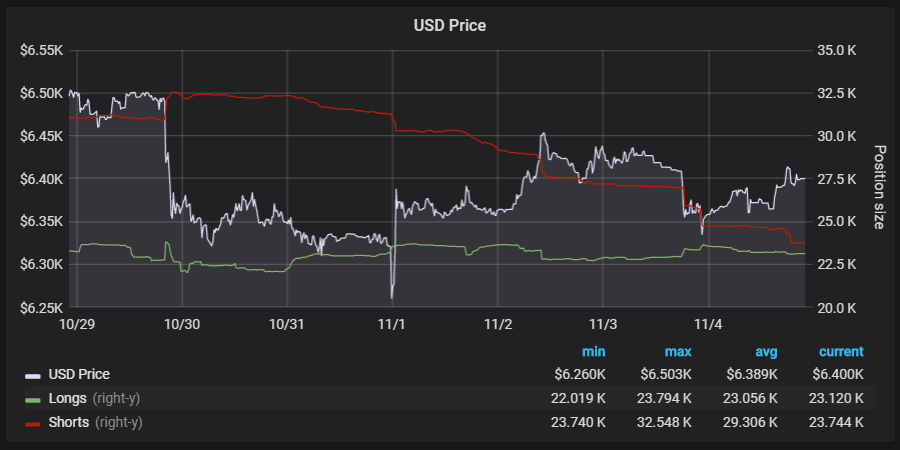Open the USD Price panel title menu
The image size is (900, 450).
coord(450,25)
